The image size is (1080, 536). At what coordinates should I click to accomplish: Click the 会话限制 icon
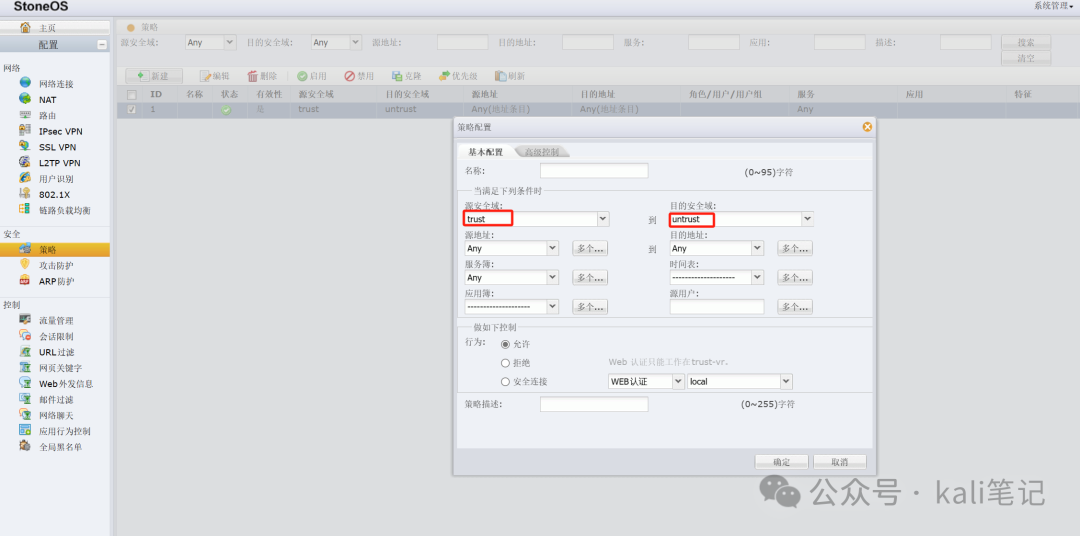[25, 336]
